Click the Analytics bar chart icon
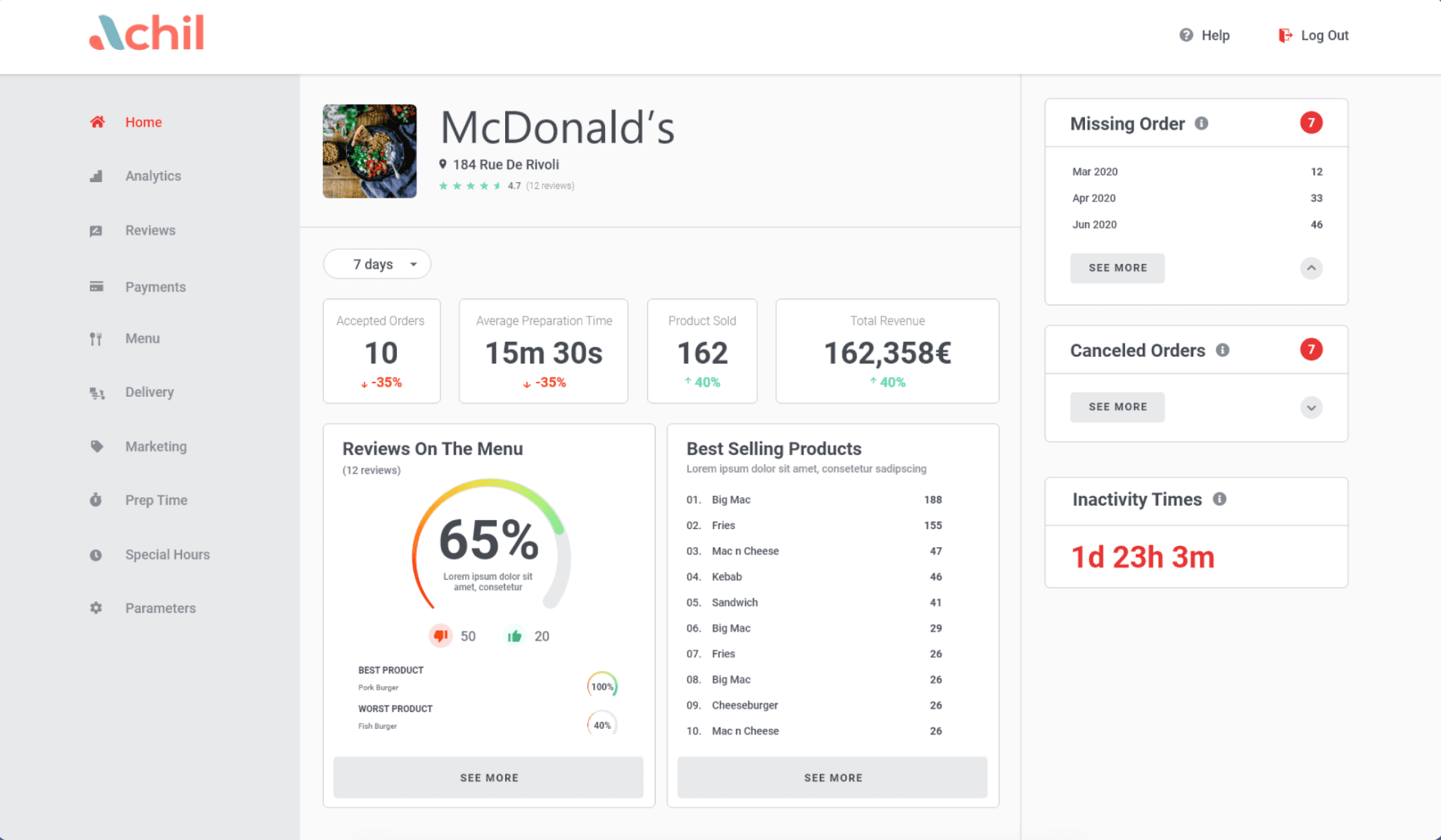This screenshot has height=840, width=1441. point(96,176)
